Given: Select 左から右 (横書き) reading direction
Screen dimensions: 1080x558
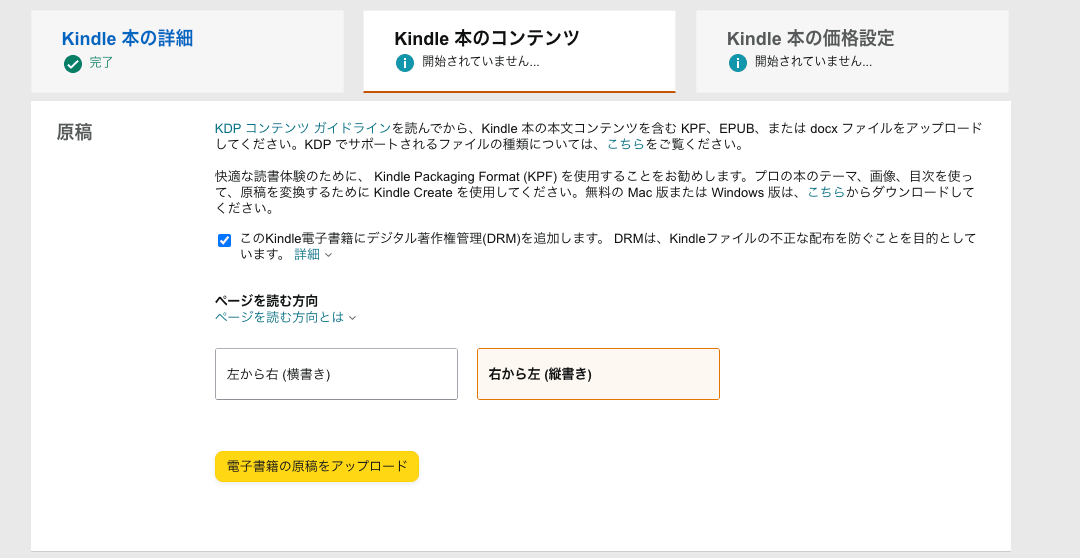Looking at the screenshot, I should 336,374.
